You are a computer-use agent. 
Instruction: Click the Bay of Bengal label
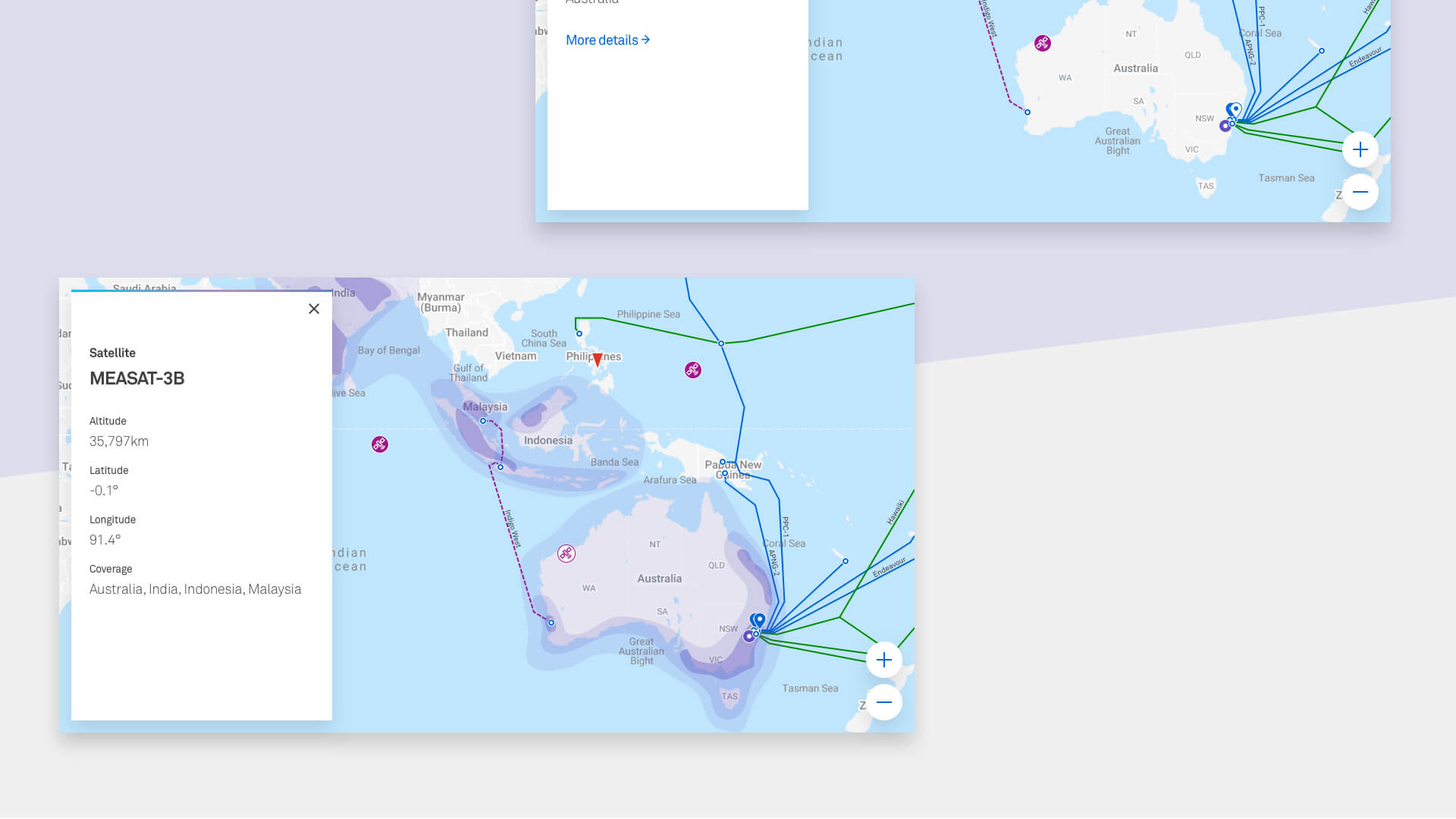(389, 350)
